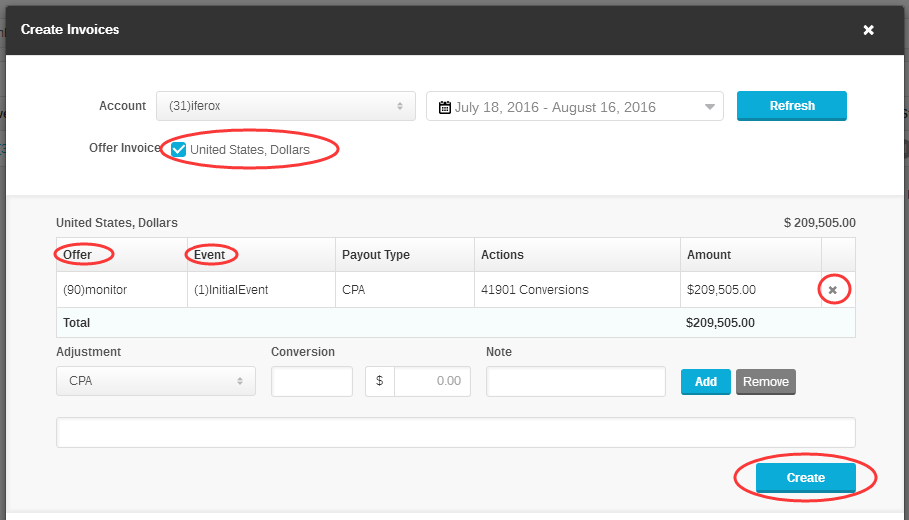Viewport: 909px width, 520px height.
Task: Click the Payout Type column header
Action: point(376,255)
